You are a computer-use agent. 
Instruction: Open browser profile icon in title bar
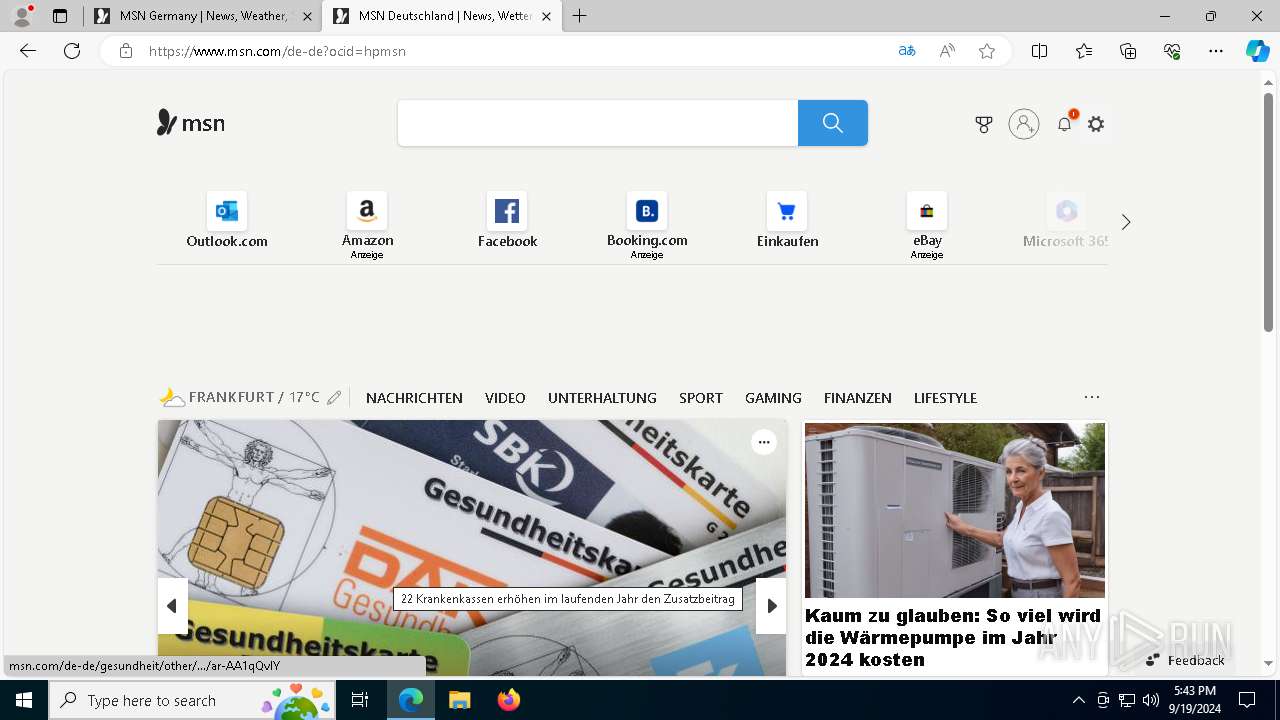22,16
